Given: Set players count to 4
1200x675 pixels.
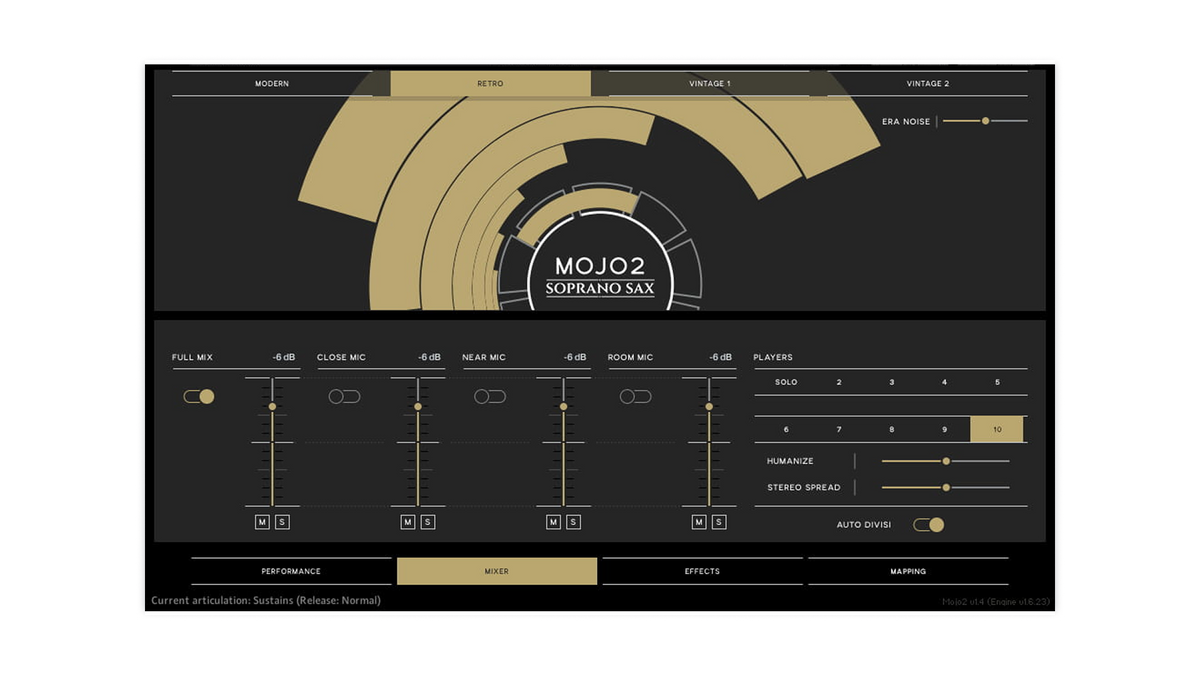Looking at the screenshot, I should coord(945,383).
